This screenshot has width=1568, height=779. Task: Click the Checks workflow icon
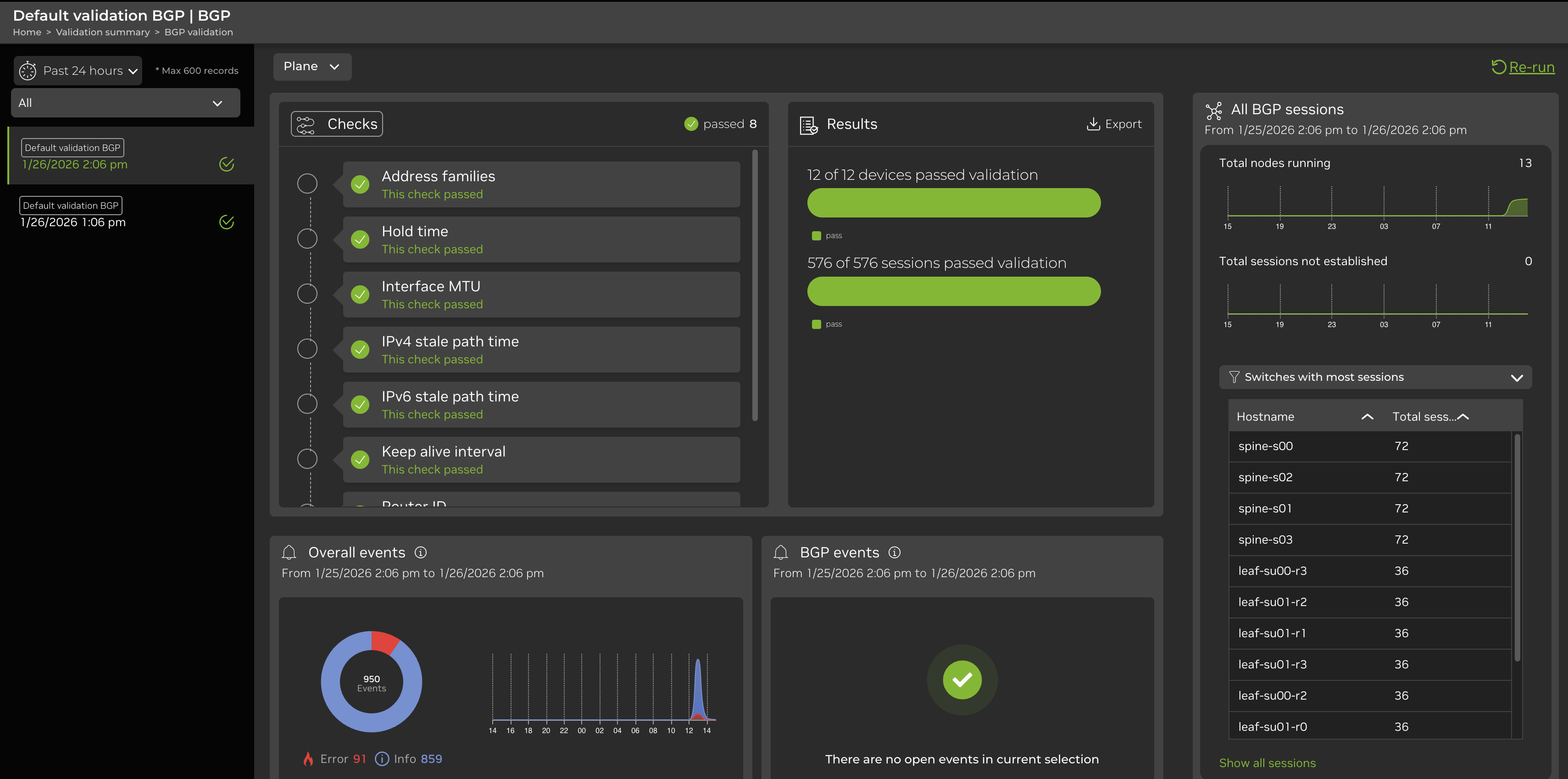pyautogui.click(x=306, y=124)
